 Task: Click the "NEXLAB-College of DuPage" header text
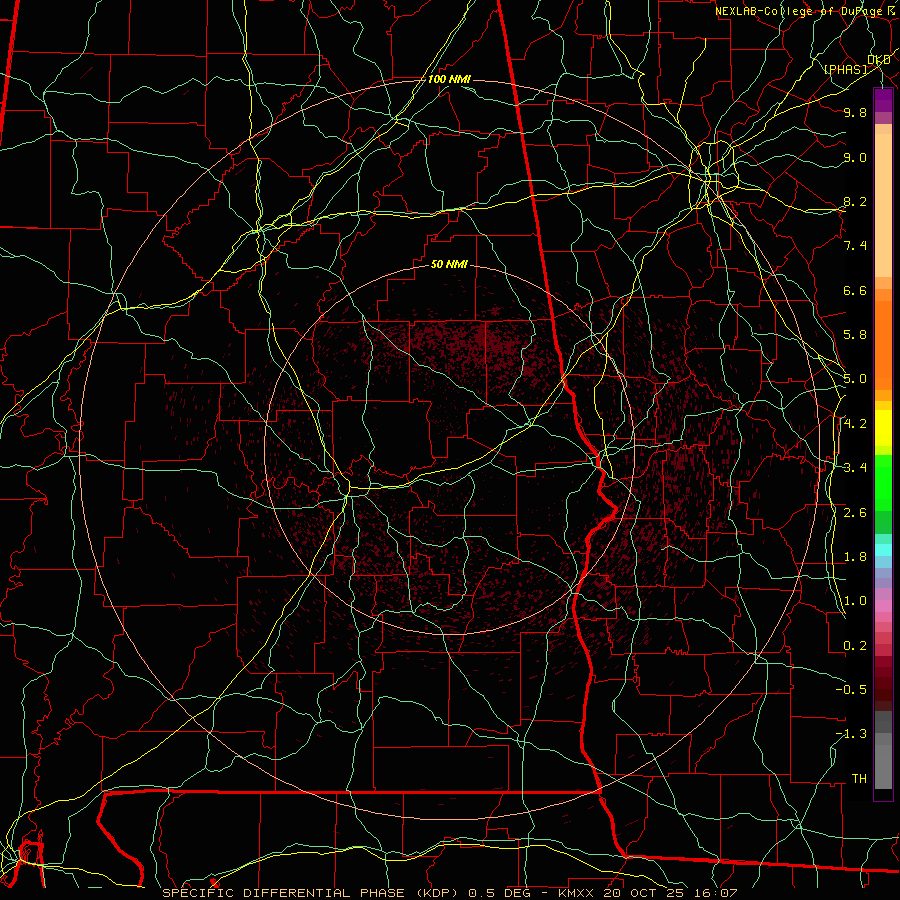pyautogui.click(x=799, y=11)
